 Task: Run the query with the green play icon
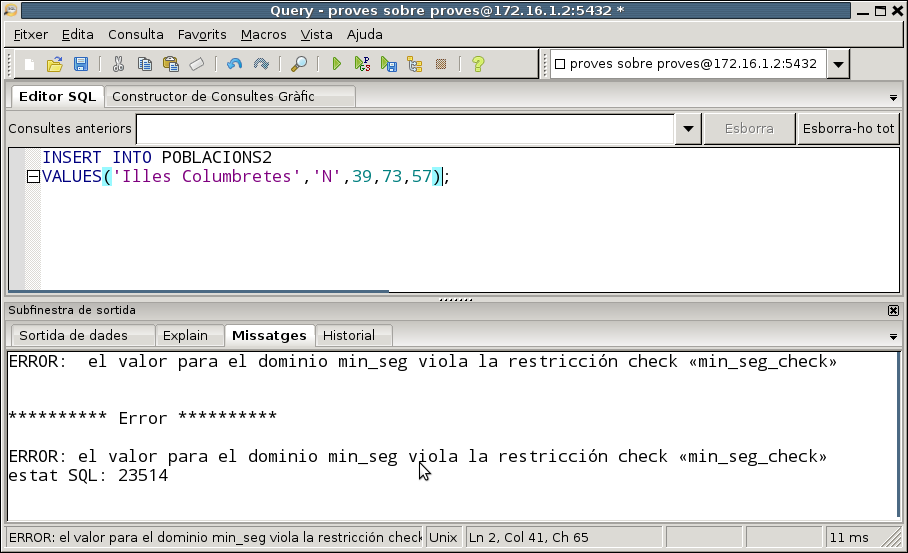tap(337, 64)
